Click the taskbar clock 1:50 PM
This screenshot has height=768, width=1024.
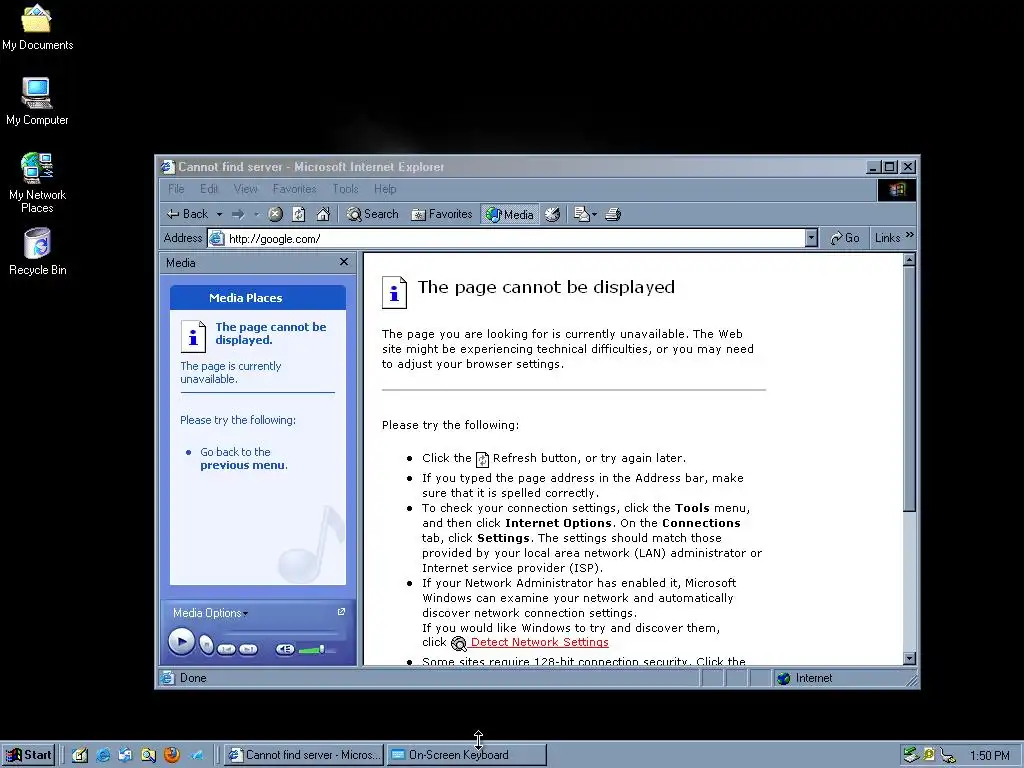pos(989,756)
